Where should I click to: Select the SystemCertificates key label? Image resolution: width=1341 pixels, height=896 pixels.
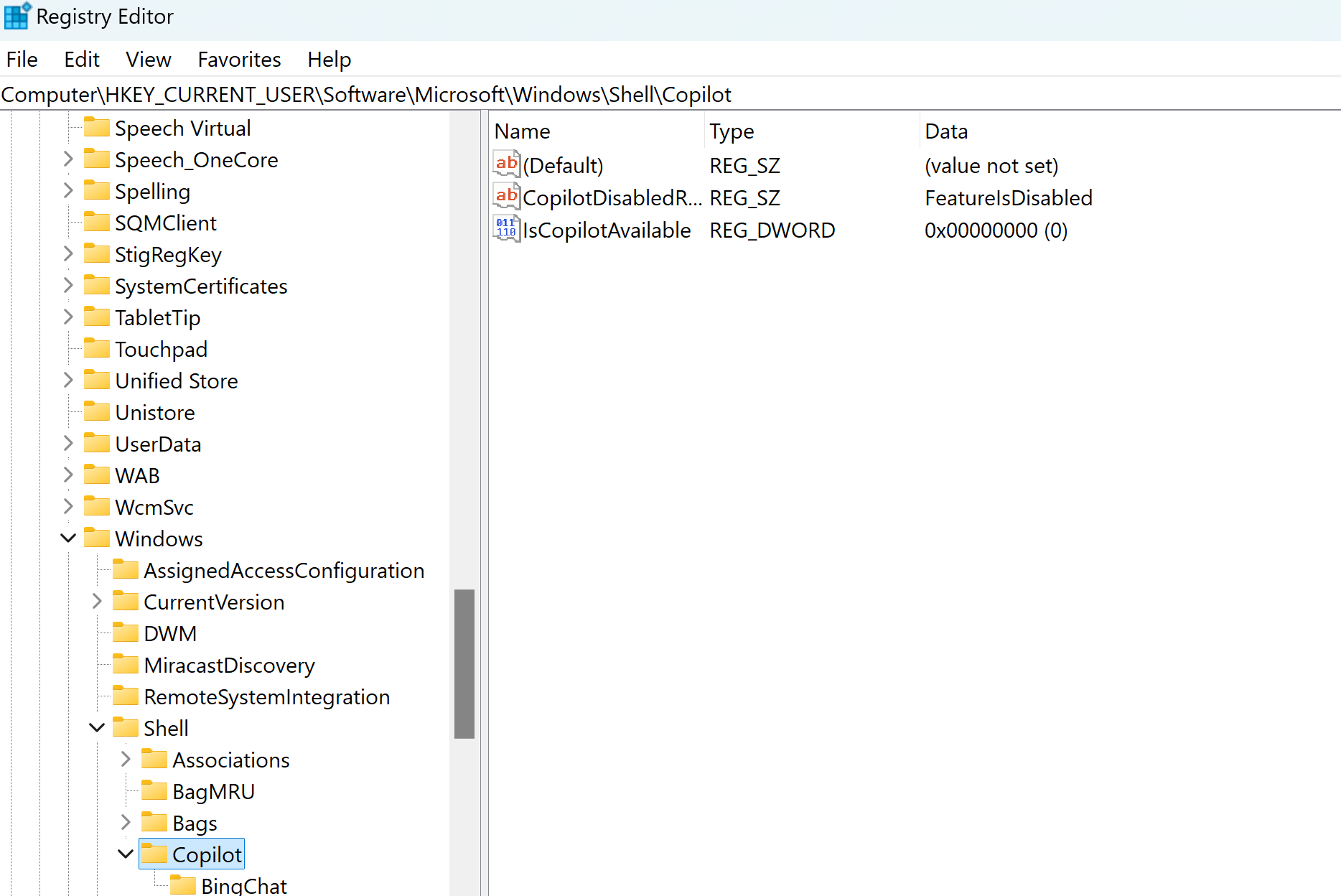[202, 286]
